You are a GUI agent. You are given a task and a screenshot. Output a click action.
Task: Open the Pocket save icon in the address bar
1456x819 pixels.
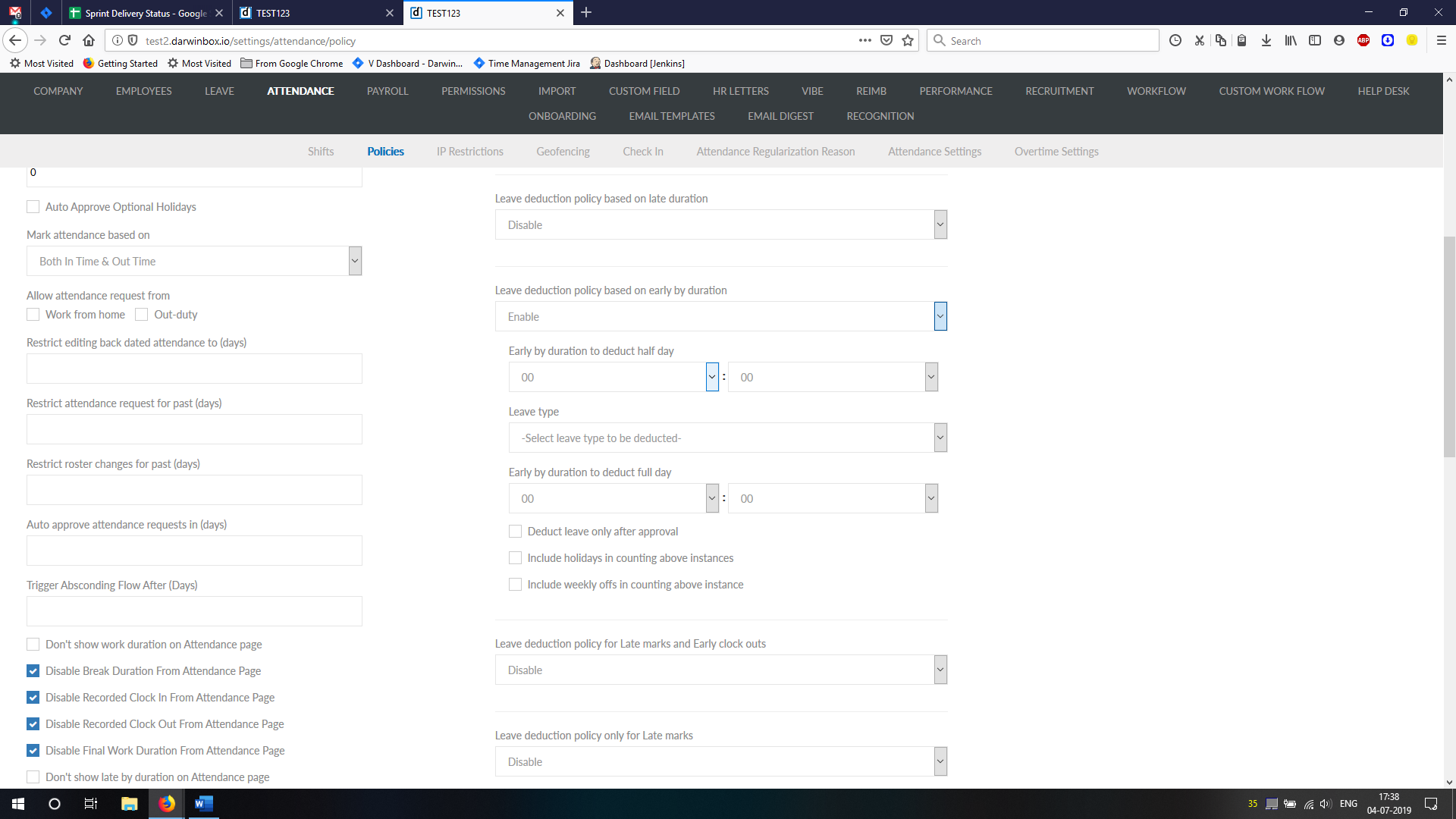pos(886,41)
